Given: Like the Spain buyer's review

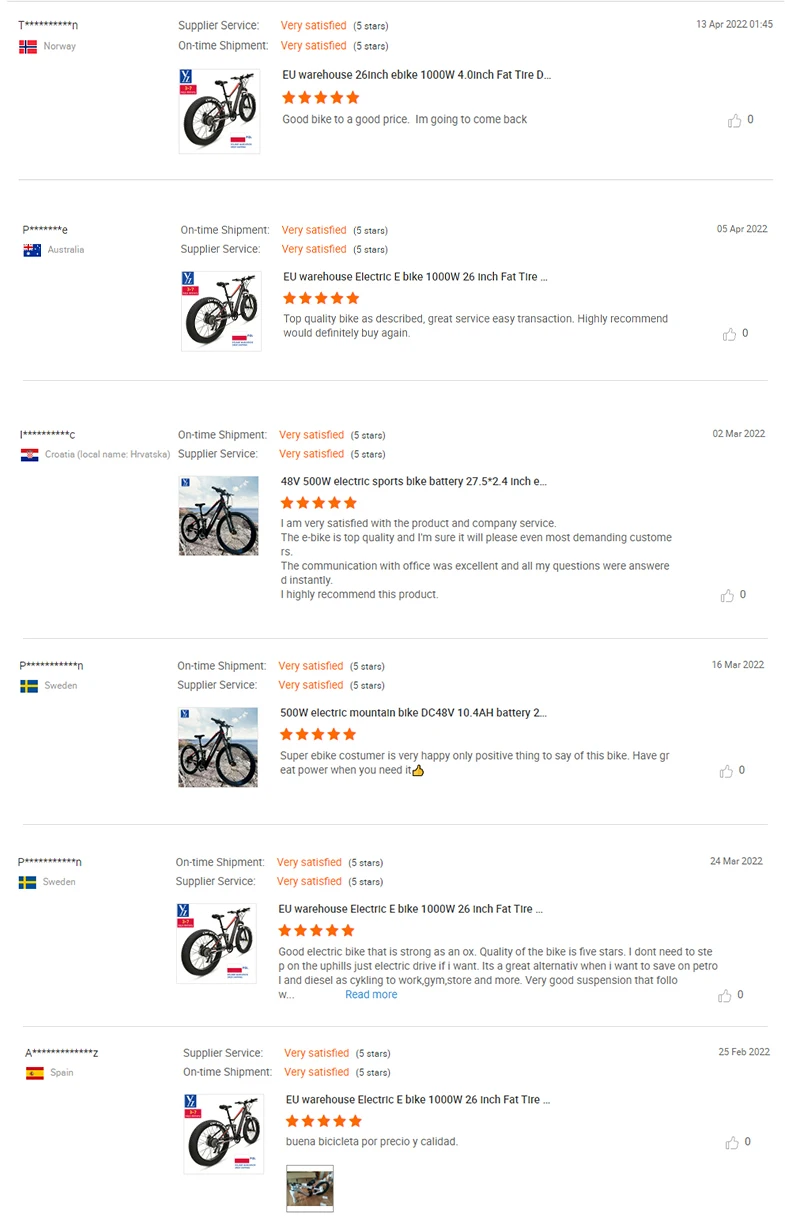Looking at the screenshot, I should coord(732,1142).
